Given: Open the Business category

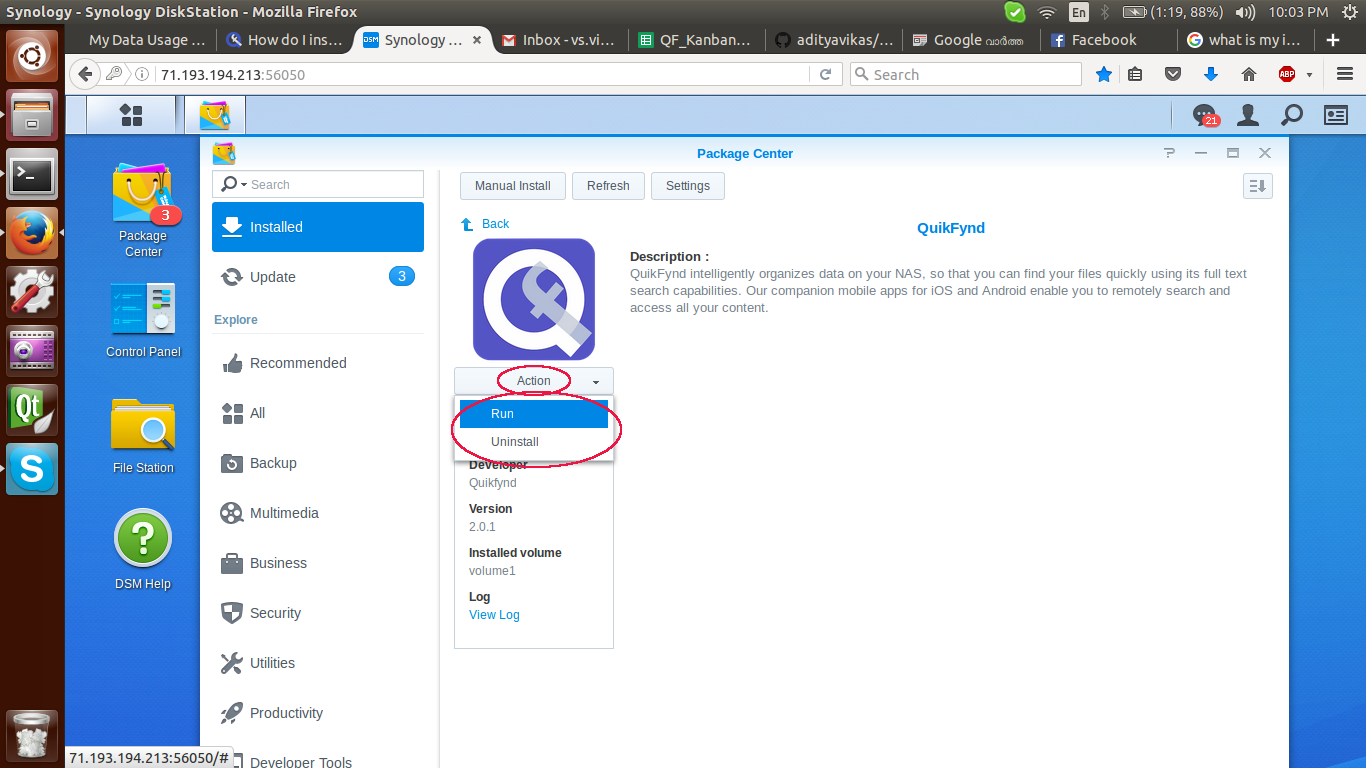Looking at the screenshot, I should coord(318,563).
